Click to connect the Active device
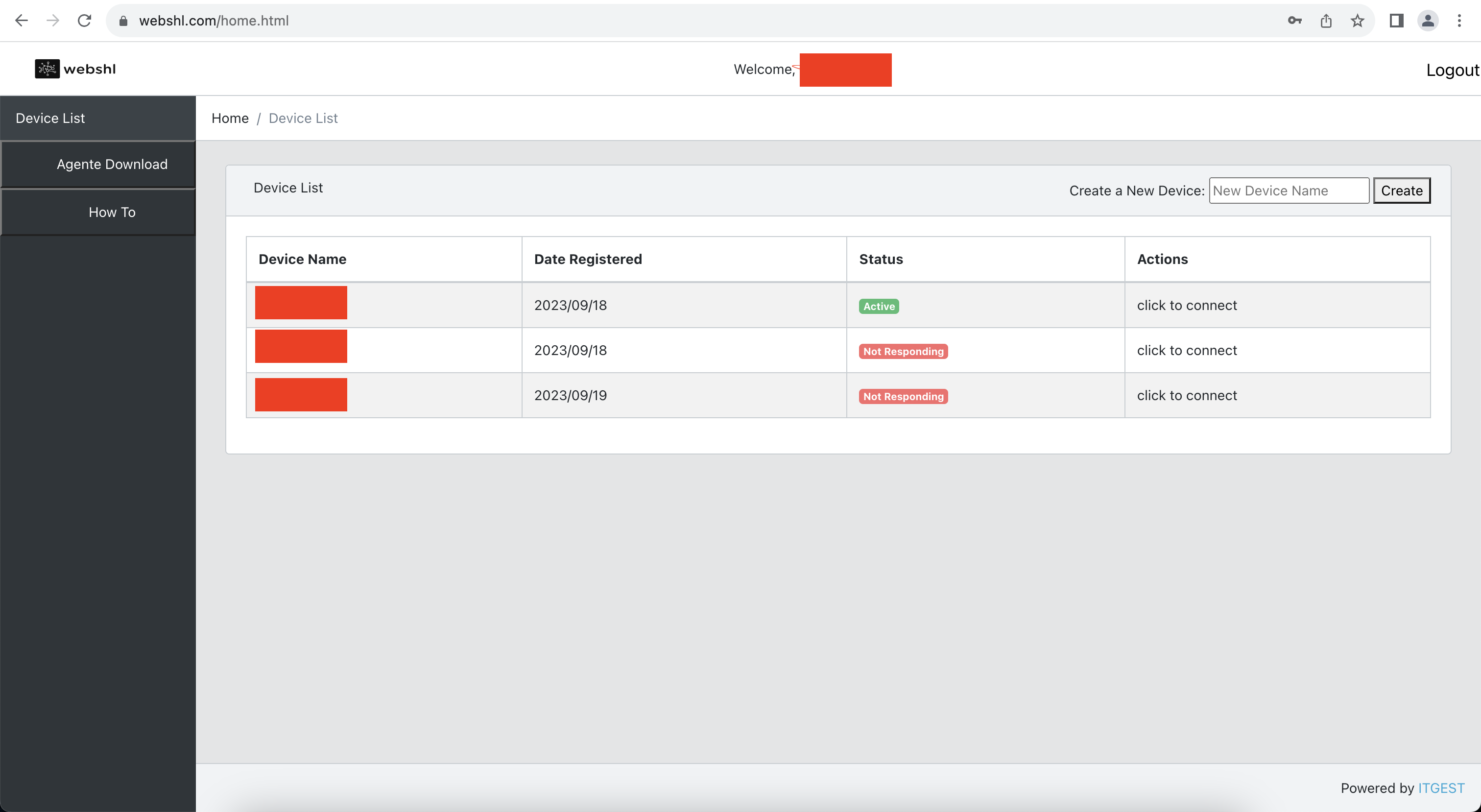 1187,306
